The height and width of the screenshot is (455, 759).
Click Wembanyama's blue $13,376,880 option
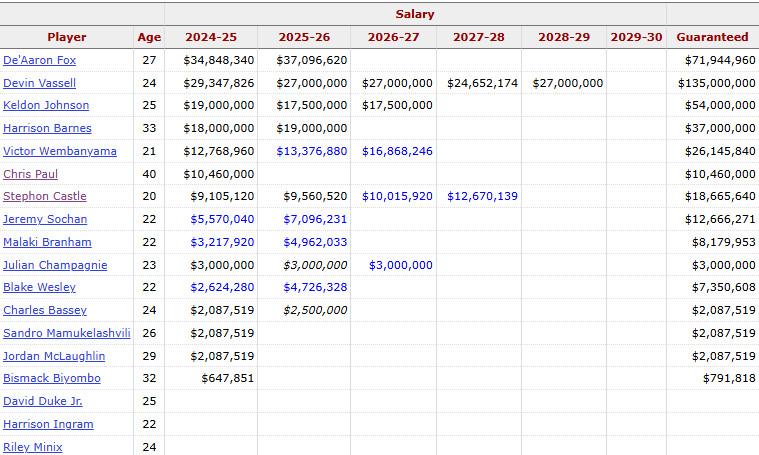(311, 151)
